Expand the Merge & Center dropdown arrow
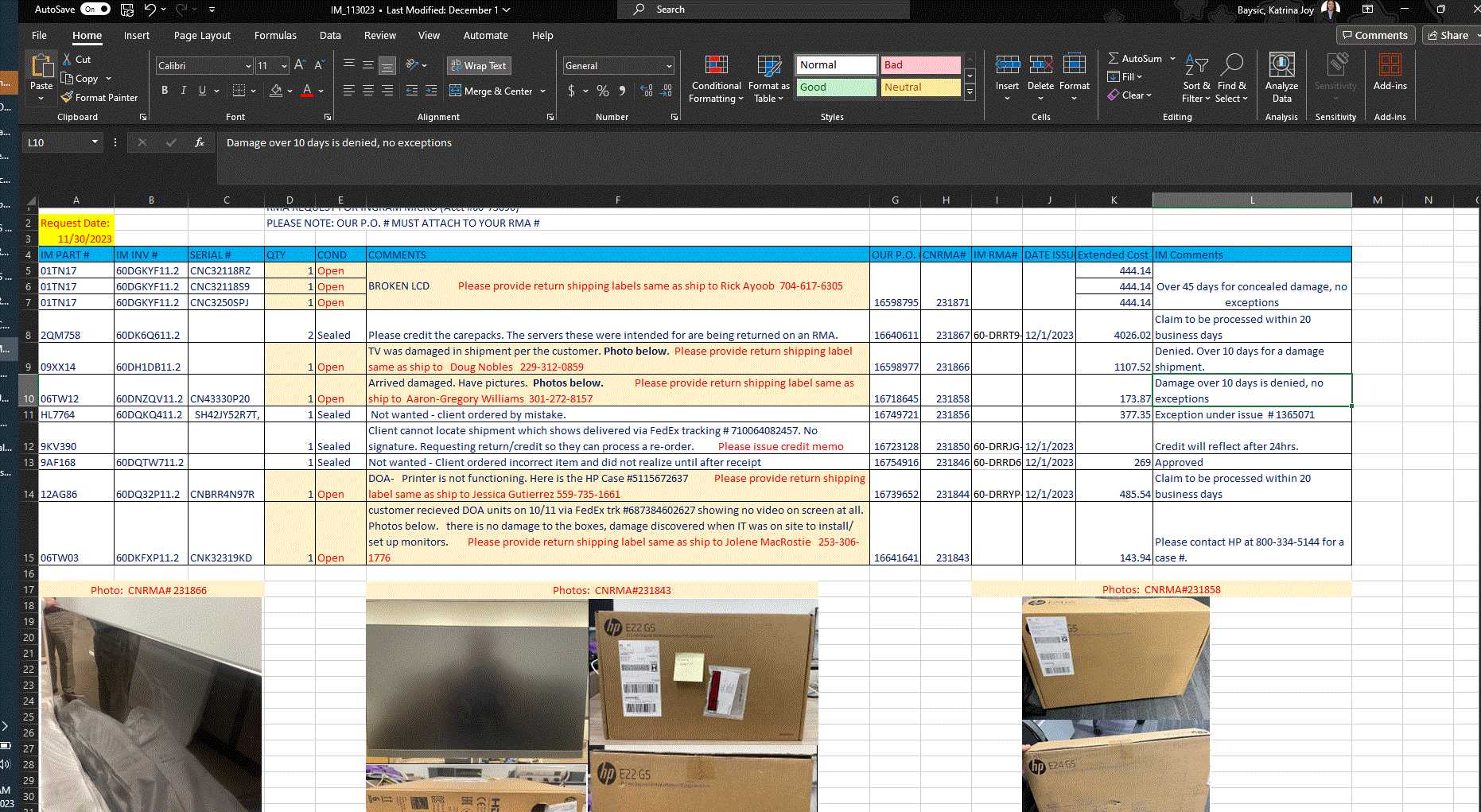Viewport: 1481px width, 812px height. coord(543,91)
